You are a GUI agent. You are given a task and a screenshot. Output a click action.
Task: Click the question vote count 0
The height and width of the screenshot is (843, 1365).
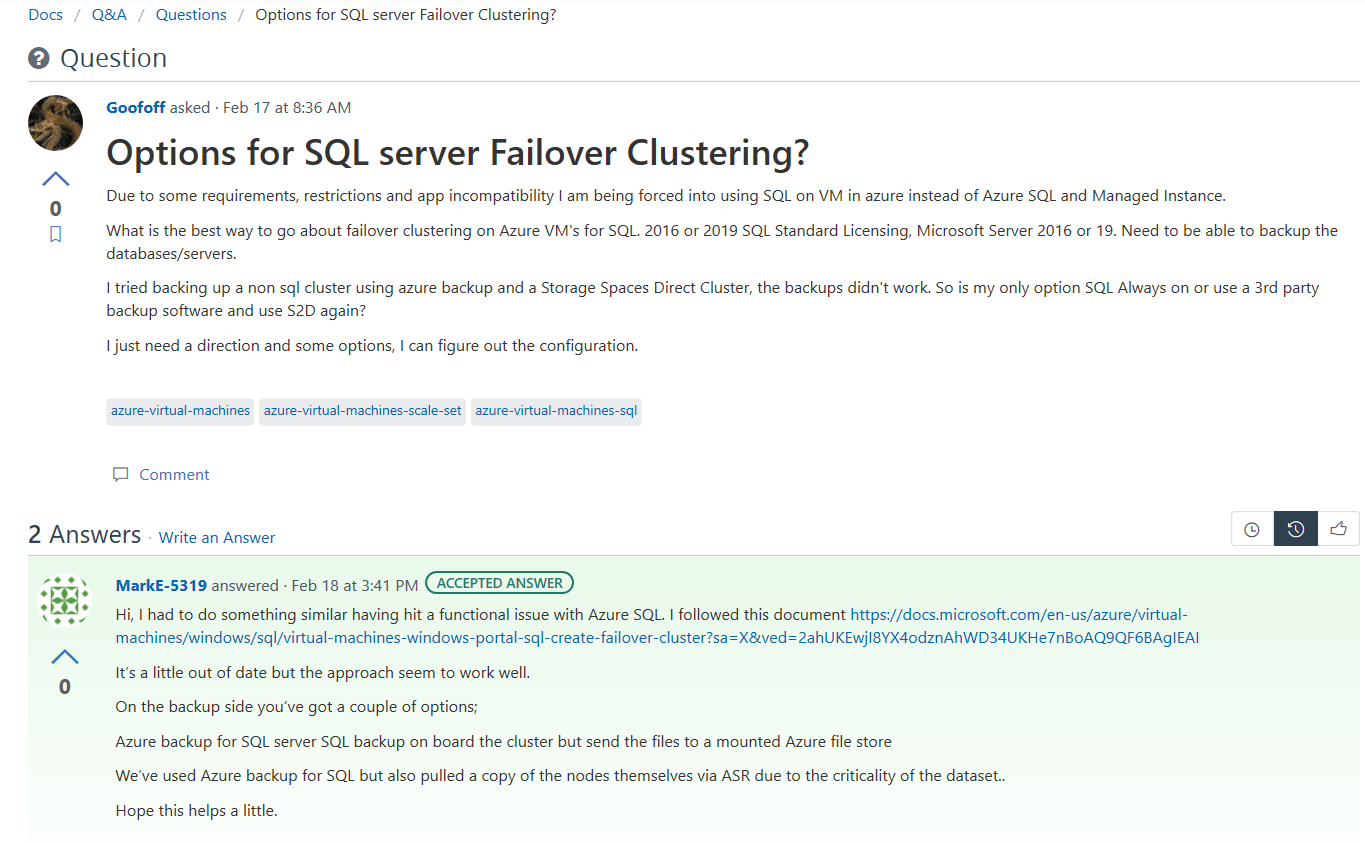(x=56, y=208)
